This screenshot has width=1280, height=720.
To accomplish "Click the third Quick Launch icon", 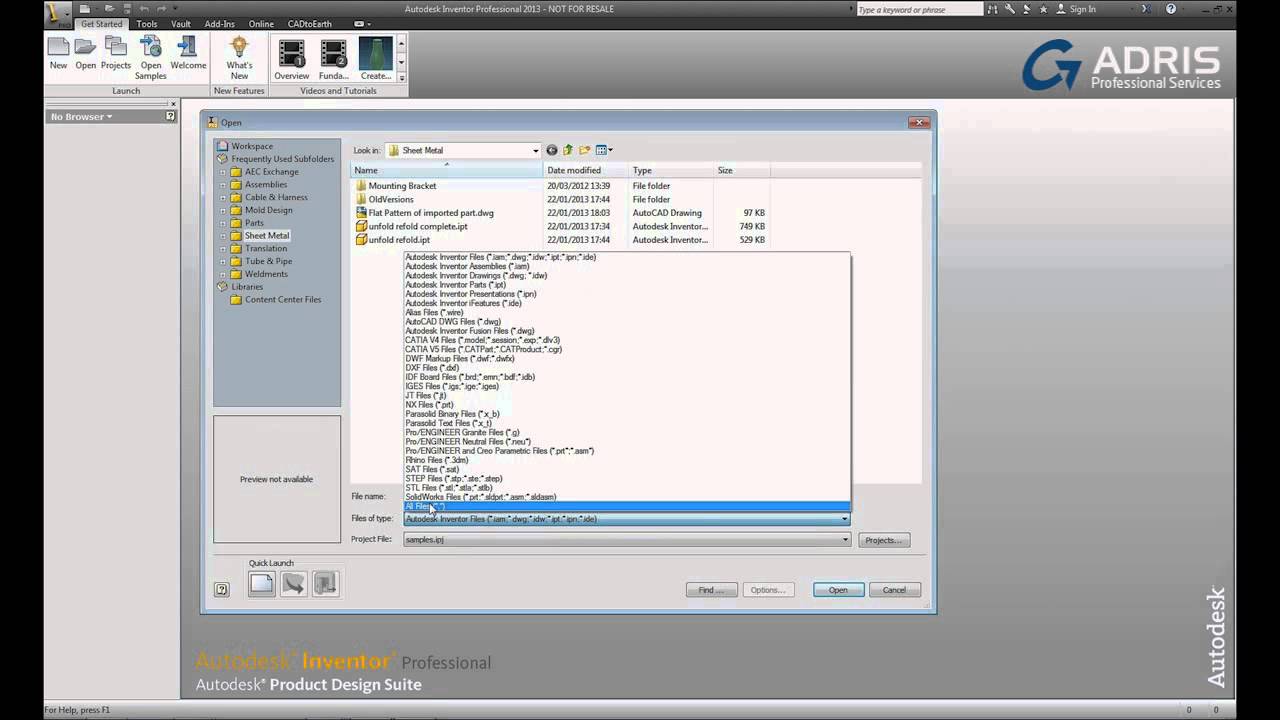I will (x=325, y=584).
